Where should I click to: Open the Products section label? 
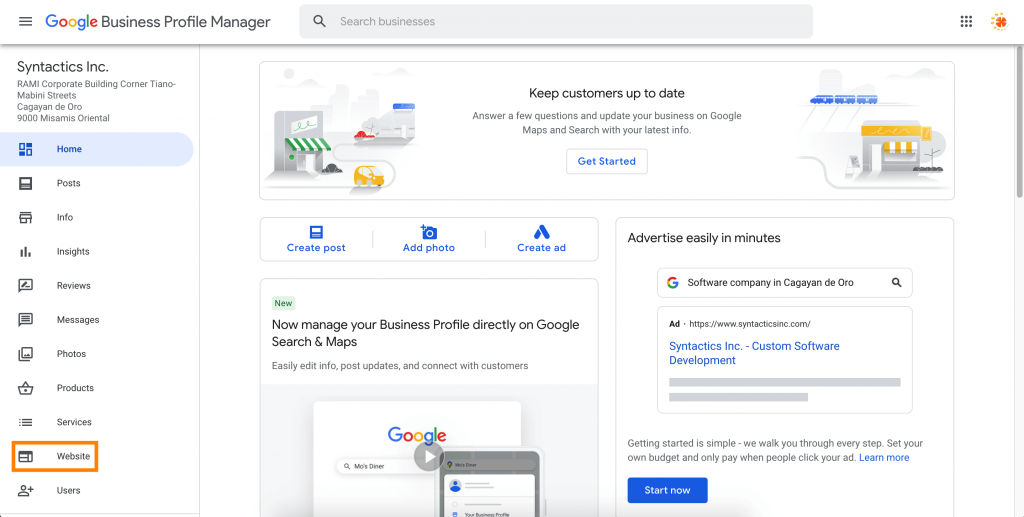pyautogui.click(x=75, y=388)
